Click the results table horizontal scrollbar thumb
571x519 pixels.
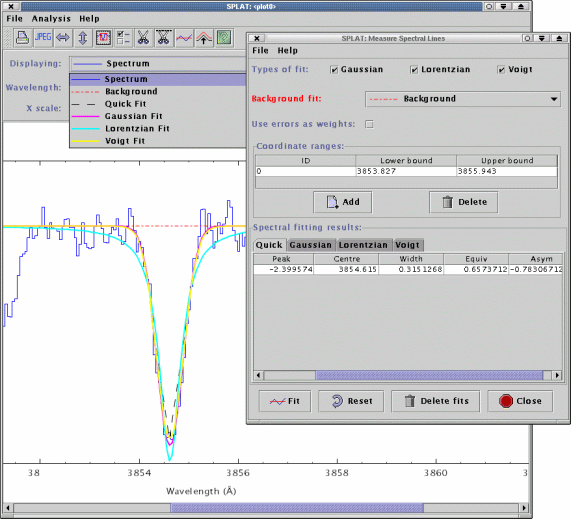(429, 375)
